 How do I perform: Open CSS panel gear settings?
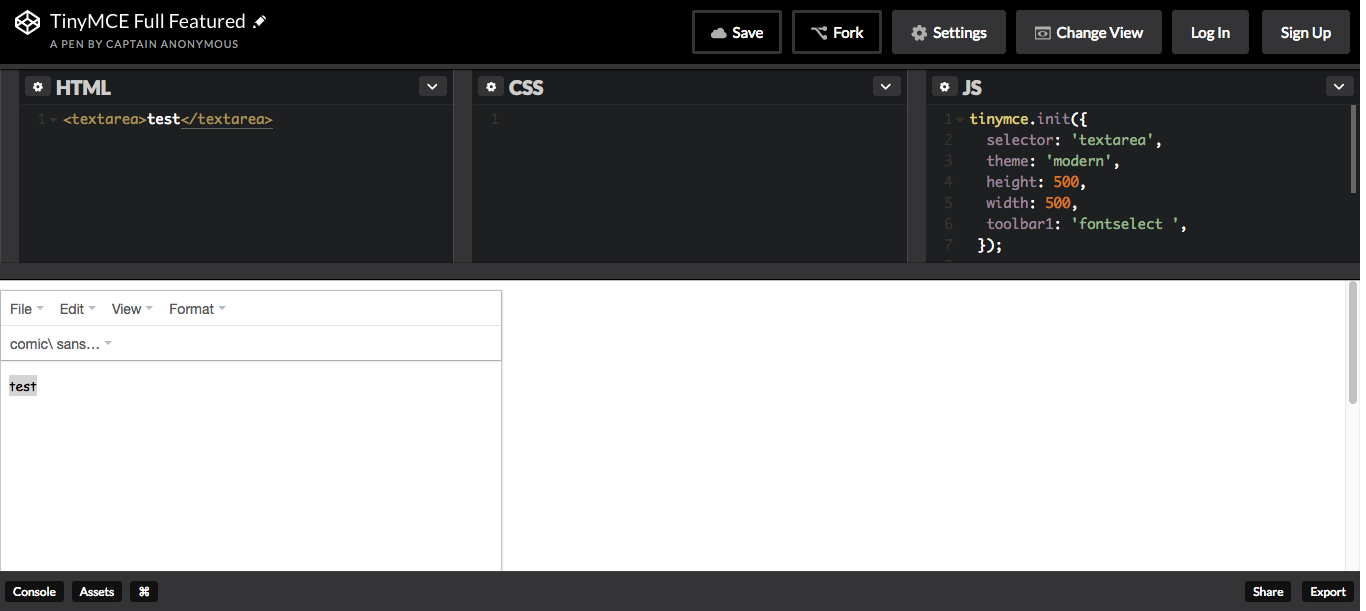490,87
